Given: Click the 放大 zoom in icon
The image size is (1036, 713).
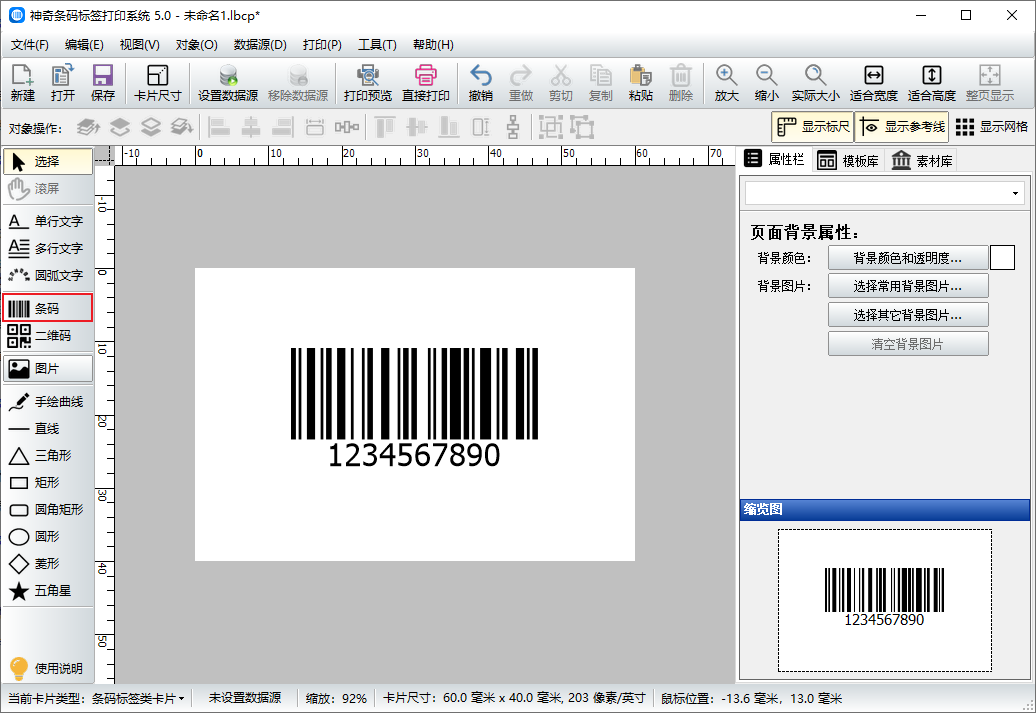Looking at the screenshot, I should pos(726,83).
